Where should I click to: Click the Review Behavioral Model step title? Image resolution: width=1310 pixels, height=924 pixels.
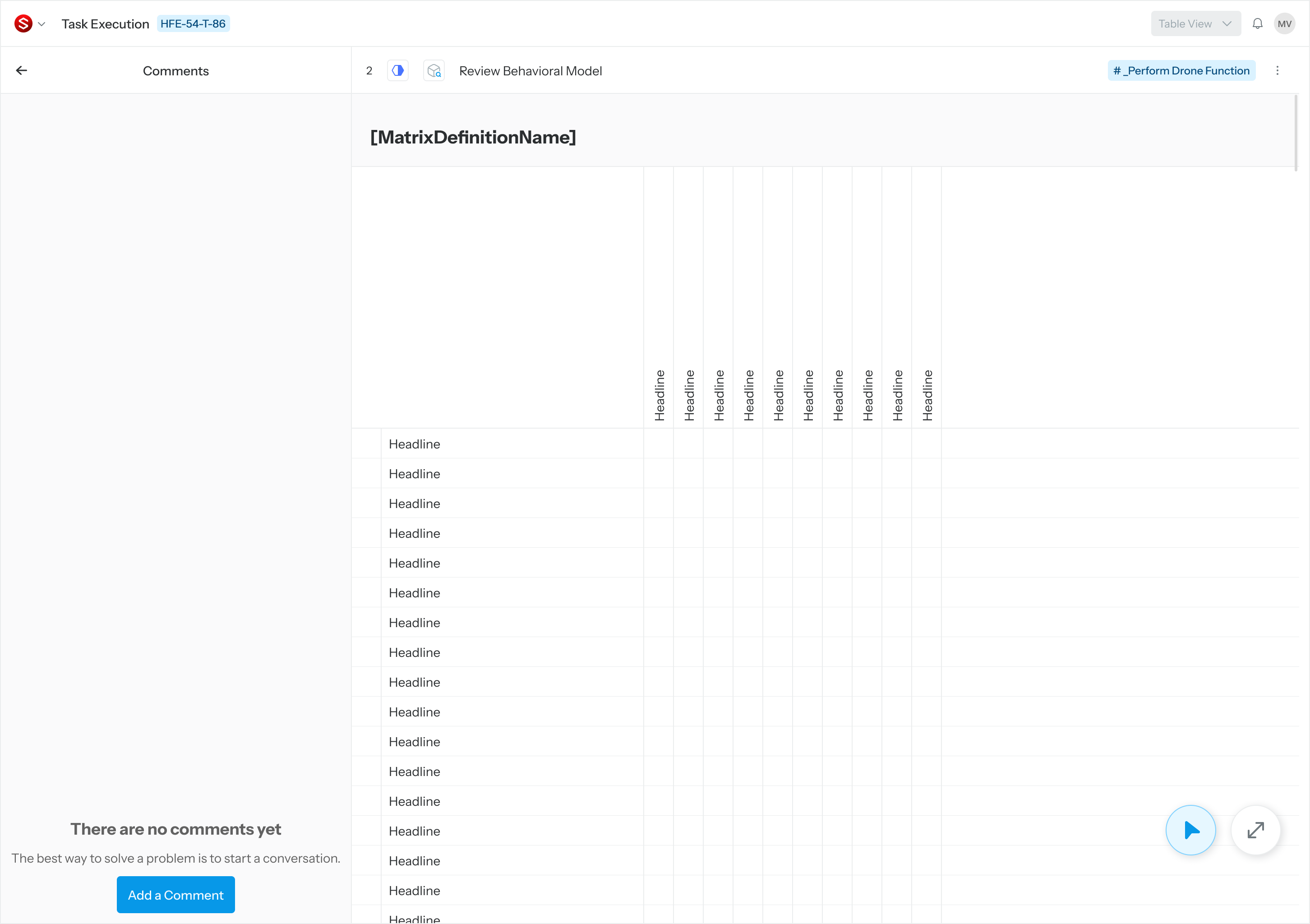[x=530, y=71]
